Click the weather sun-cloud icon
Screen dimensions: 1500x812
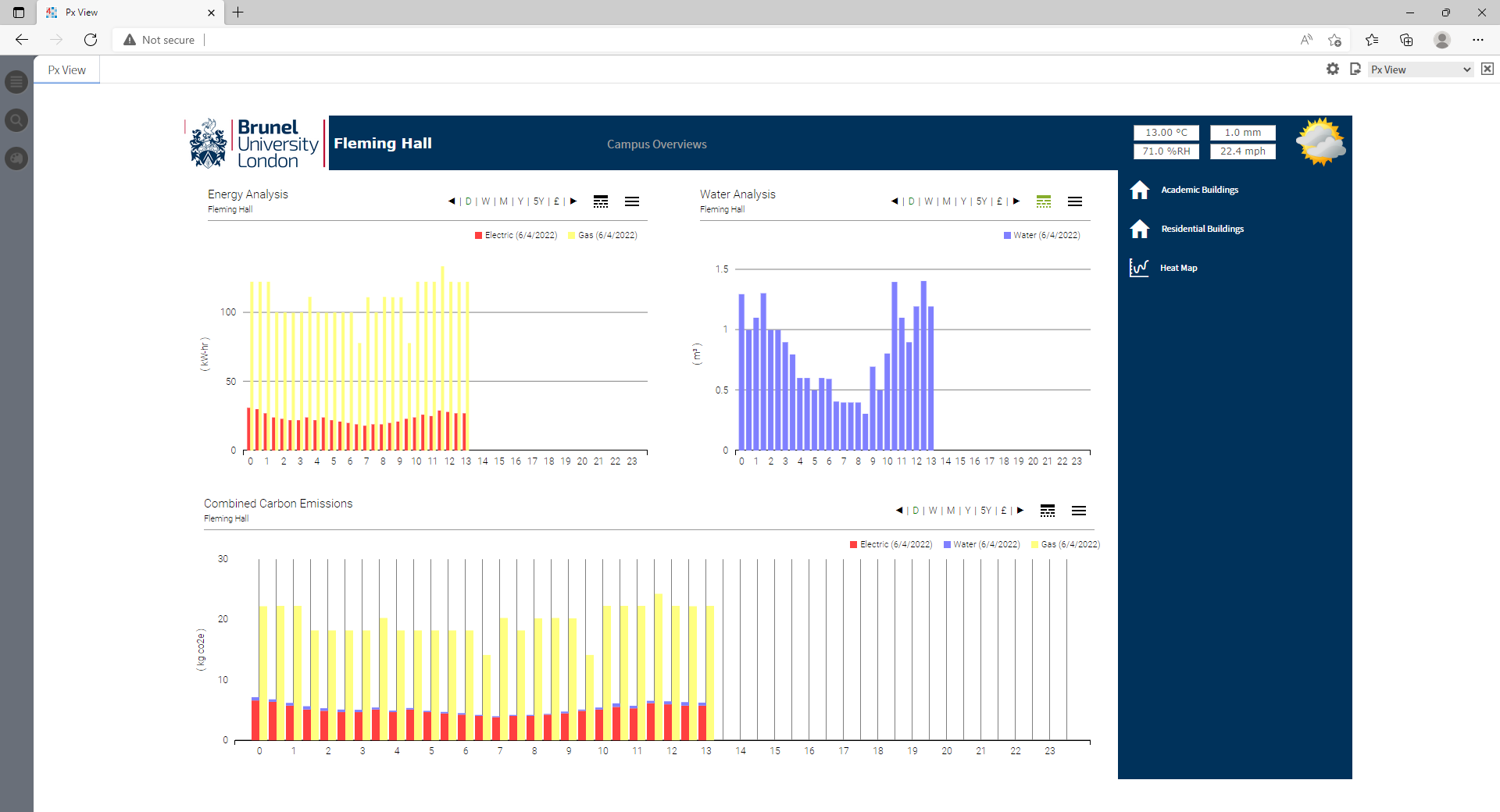point(1320,142)
